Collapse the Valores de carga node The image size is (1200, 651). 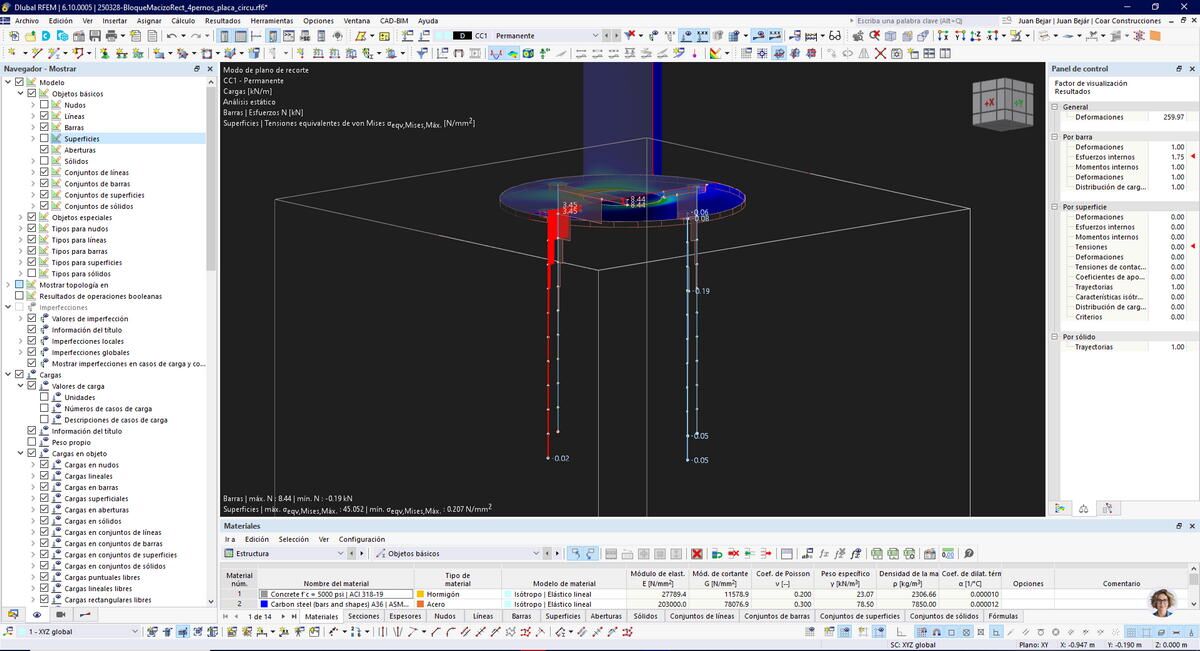20,386
